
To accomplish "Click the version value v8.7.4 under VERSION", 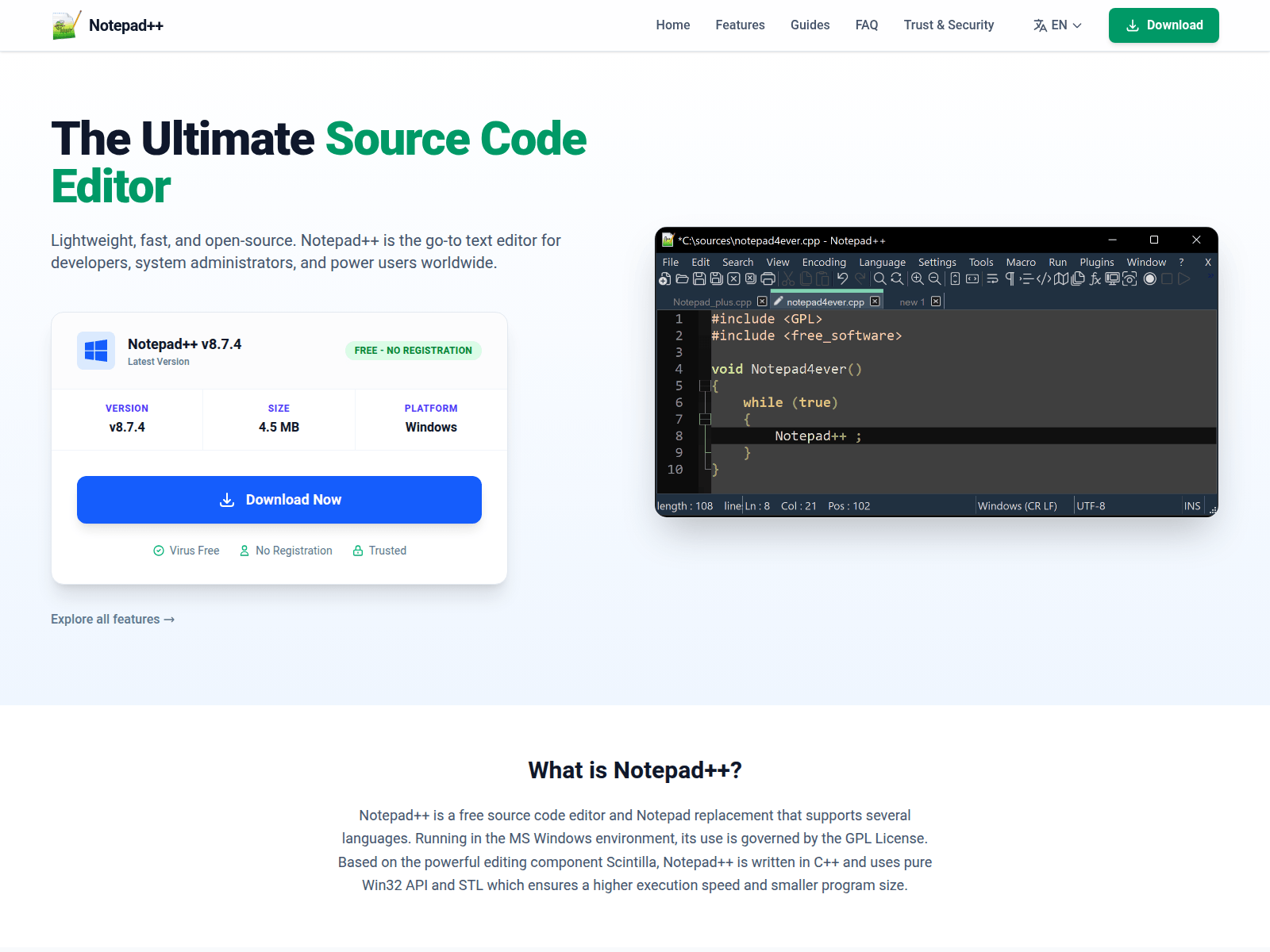I will point(127,427).
